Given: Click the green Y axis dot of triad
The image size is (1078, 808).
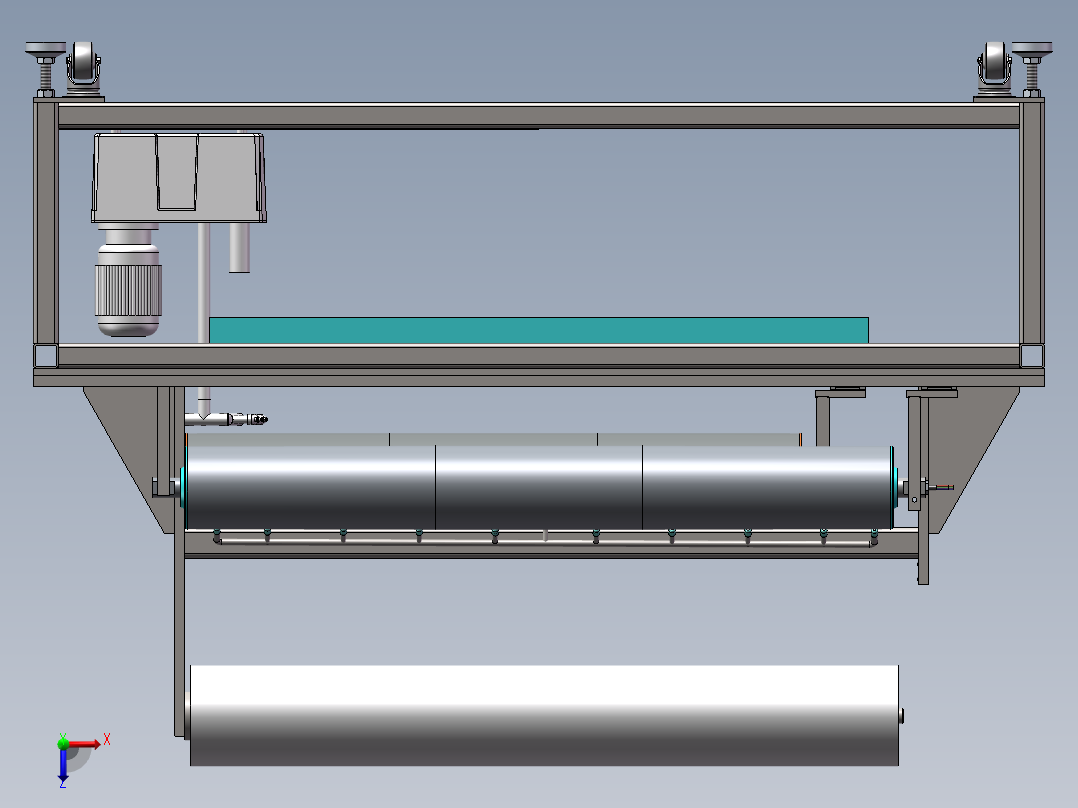Looking at the screenshot, I should 63,743.
